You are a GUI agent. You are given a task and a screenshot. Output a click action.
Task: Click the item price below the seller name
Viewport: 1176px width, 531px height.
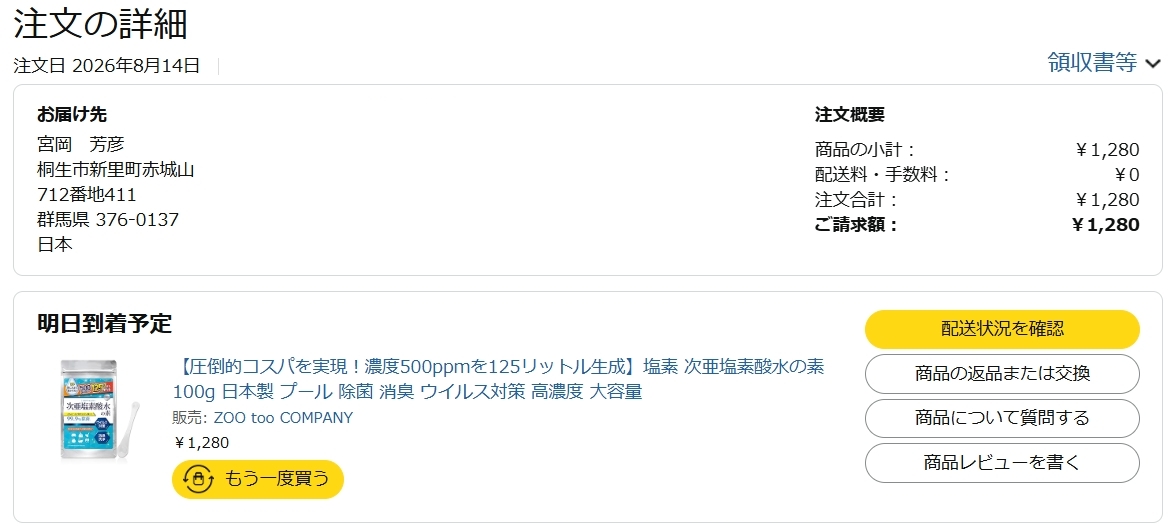(x=201, y=442)
